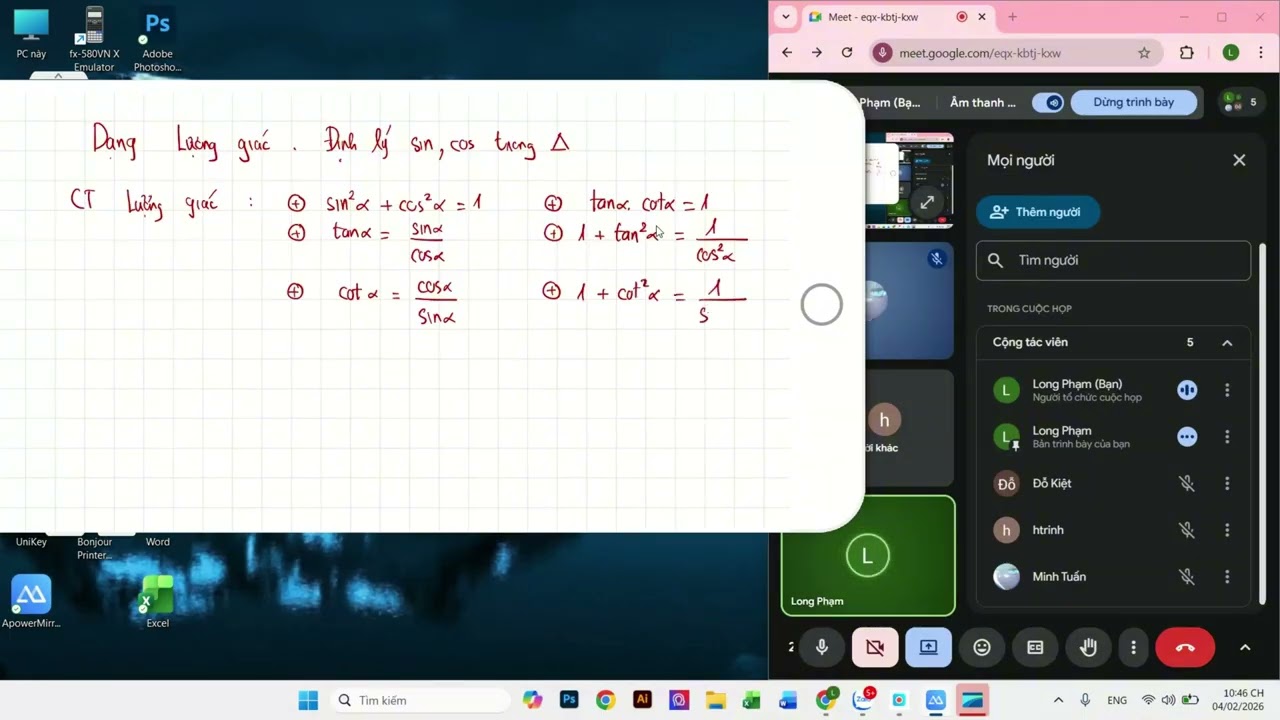Leave the call with red hang-up button

1185,648
